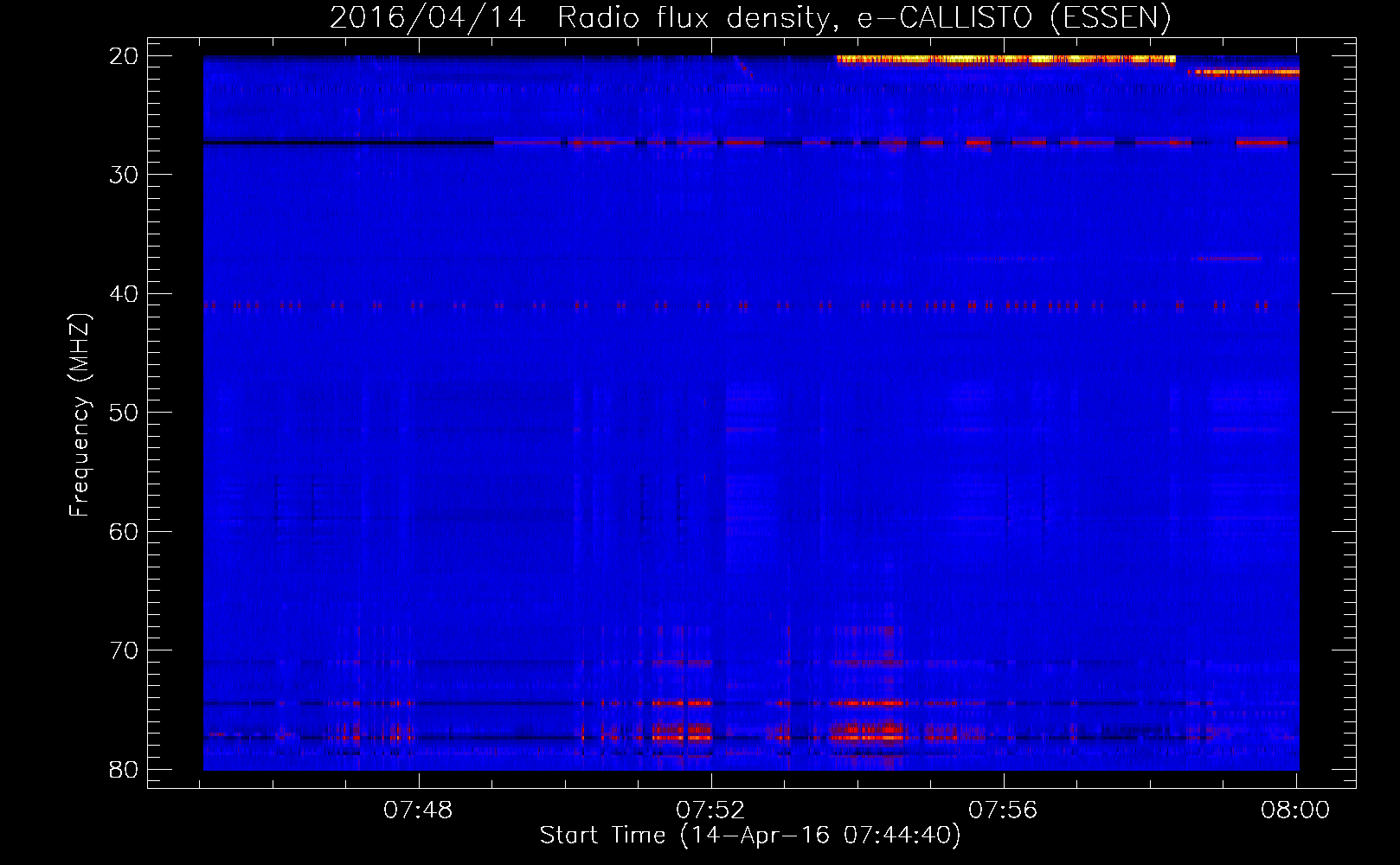Screen dimensions: 1400x865
Task: Click the 20 frequency tick label
Action: [x=124, y=56]
